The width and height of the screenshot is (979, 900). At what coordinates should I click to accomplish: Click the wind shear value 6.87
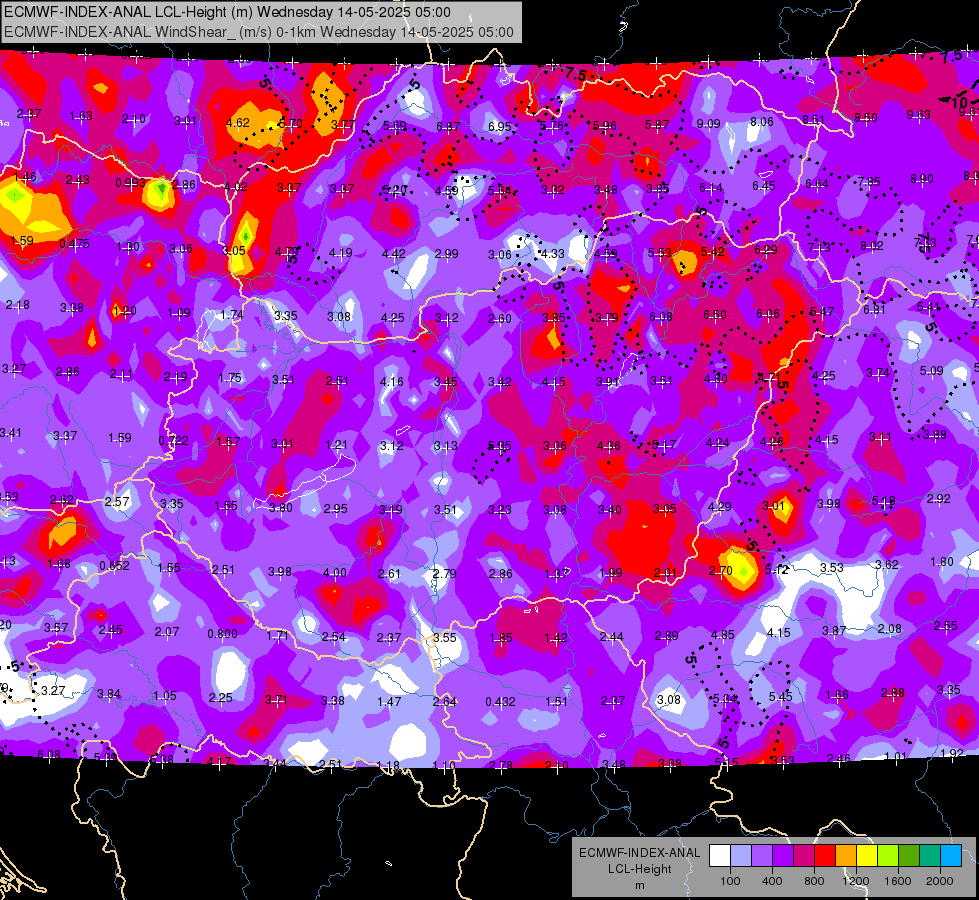[448, 126]
